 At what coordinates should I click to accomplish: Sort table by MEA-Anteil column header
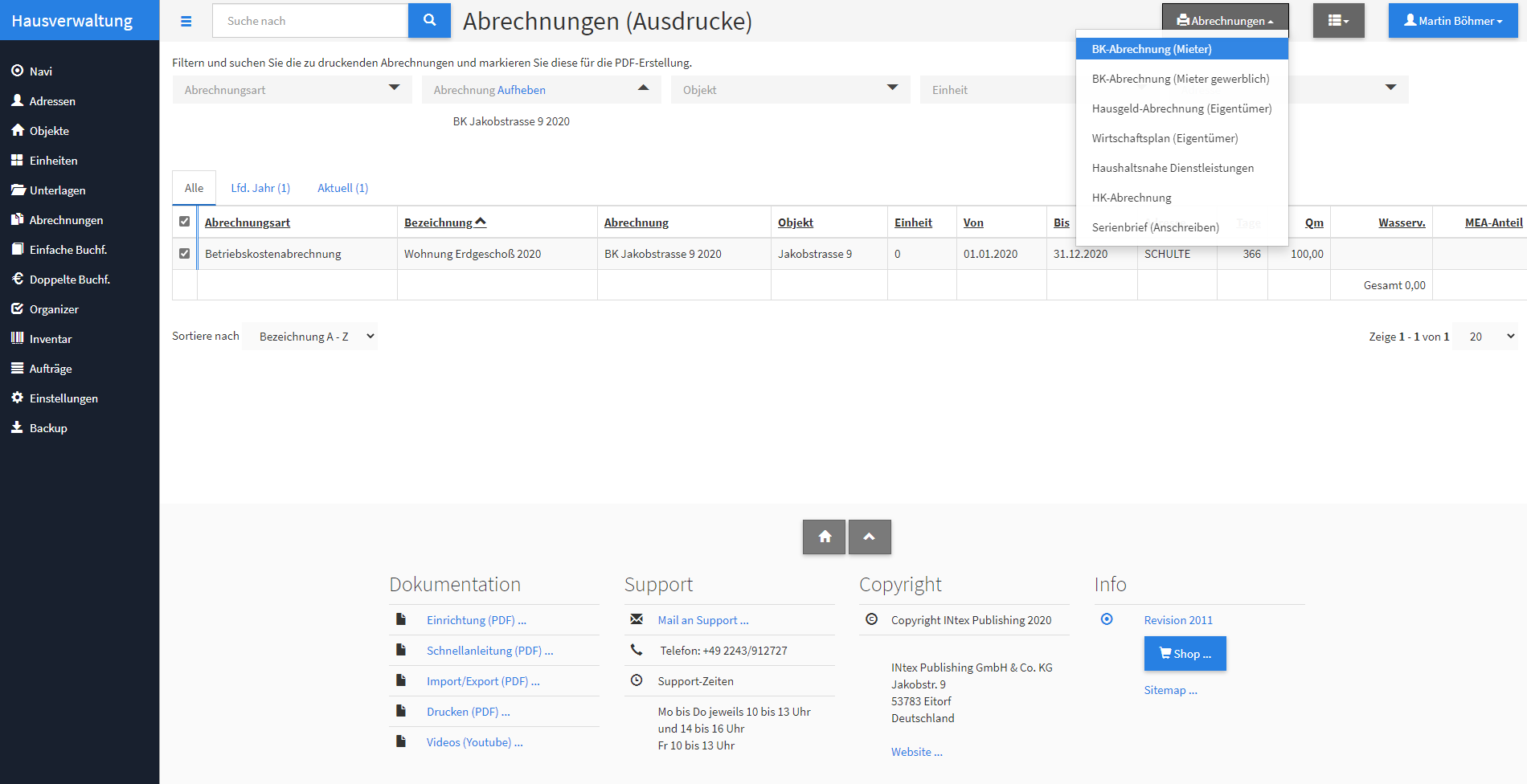(x=1493, y=223)
